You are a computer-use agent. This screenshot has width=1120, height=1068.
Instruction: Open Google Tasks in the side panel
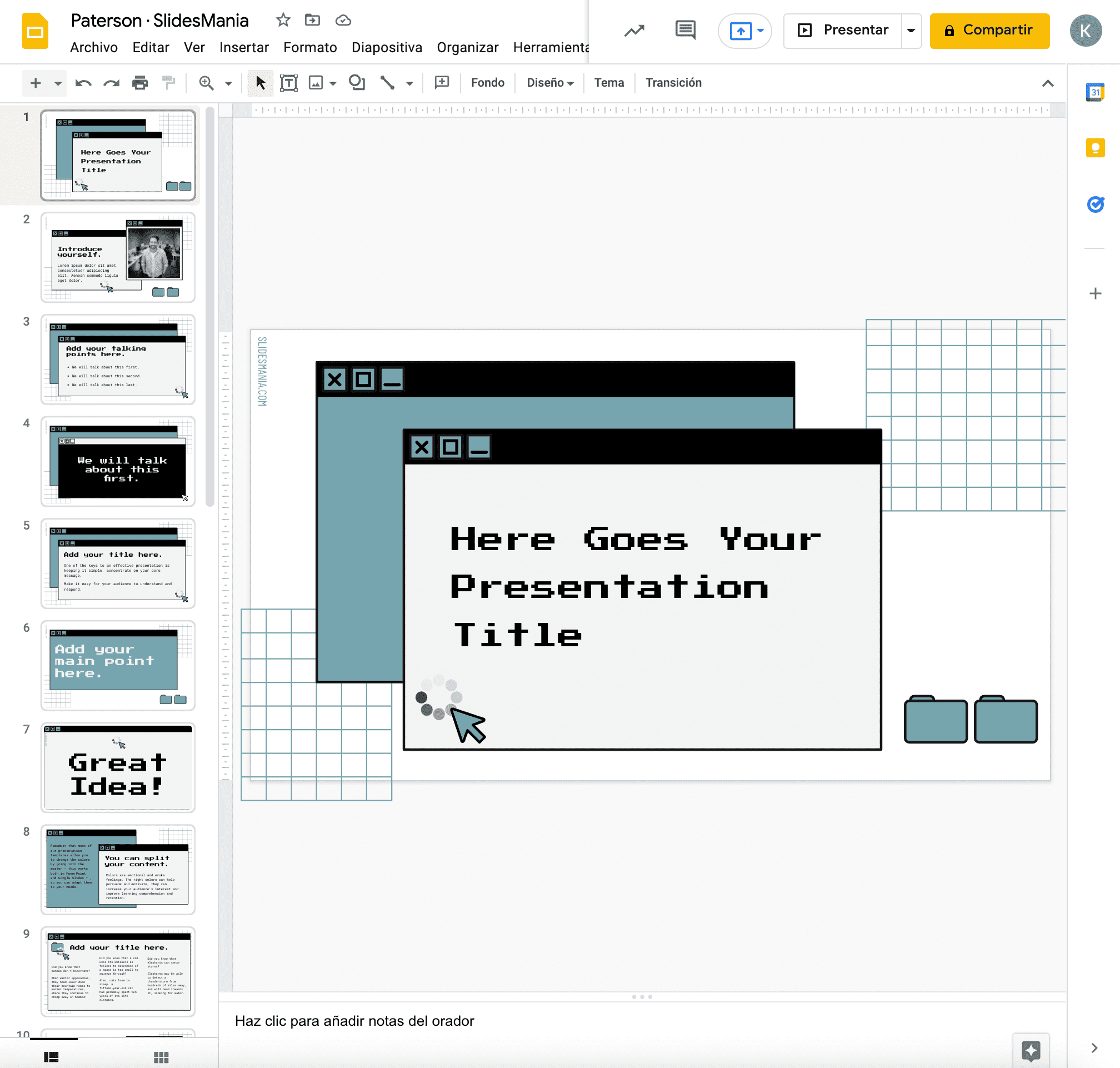[x=1096, y=203]
